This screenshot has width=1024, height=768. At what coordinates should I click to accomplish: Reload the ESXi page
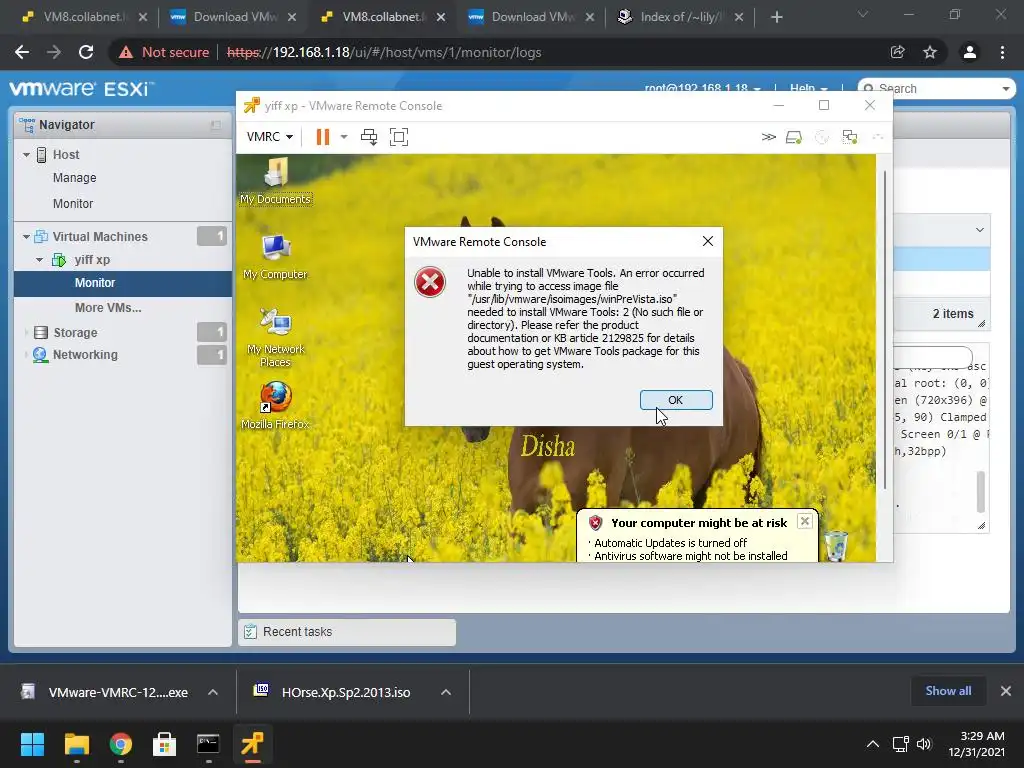coord(86,52)
